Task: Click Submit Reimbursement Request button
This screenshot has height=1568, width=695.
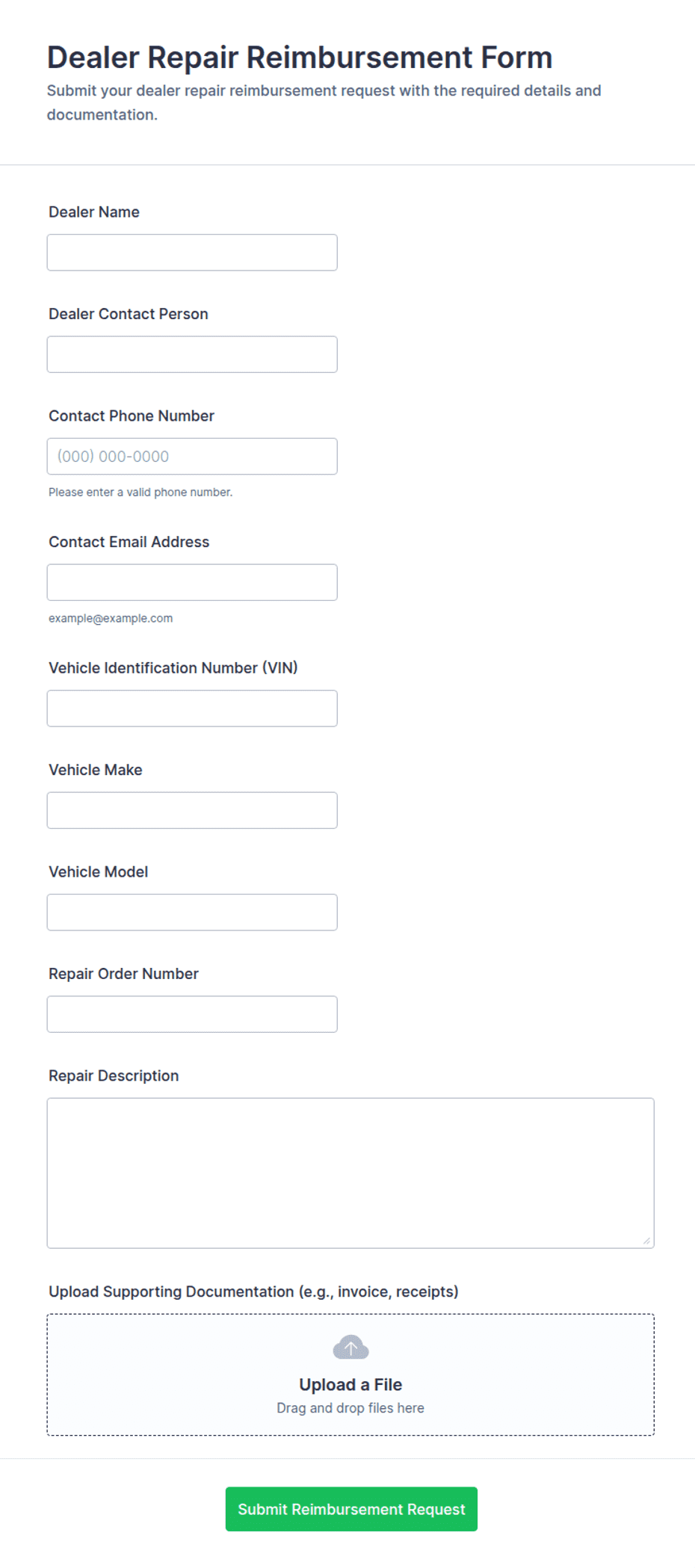Action: (x=351, y=1509)
